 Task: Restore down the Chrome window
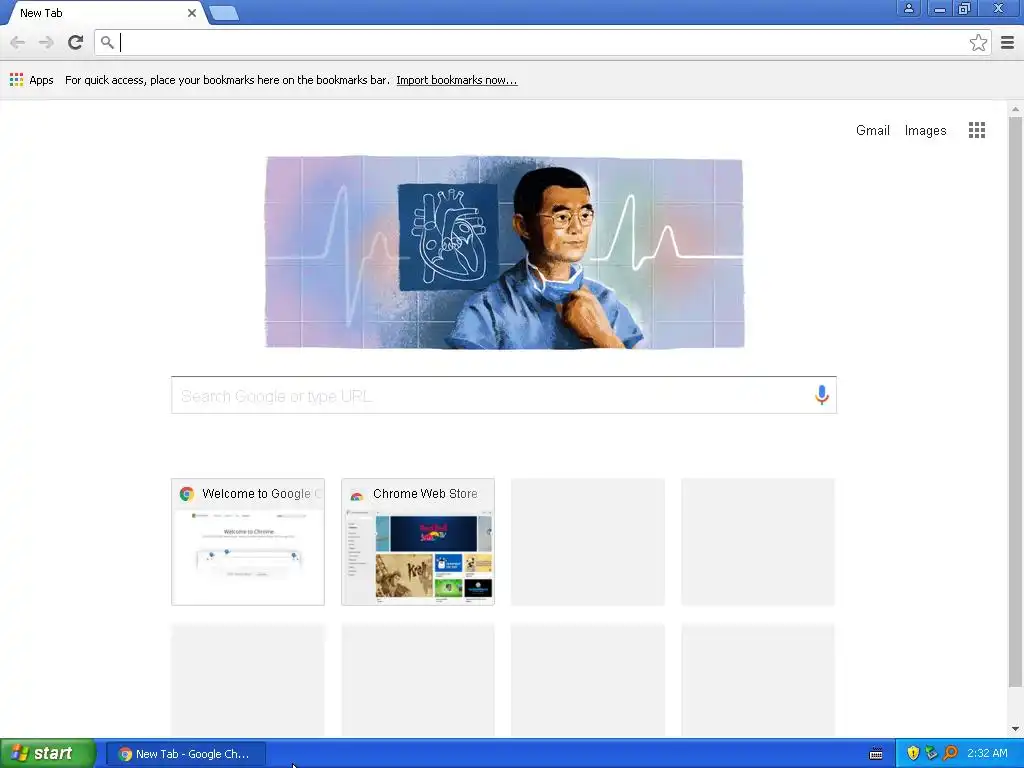[x=964, y=8]
